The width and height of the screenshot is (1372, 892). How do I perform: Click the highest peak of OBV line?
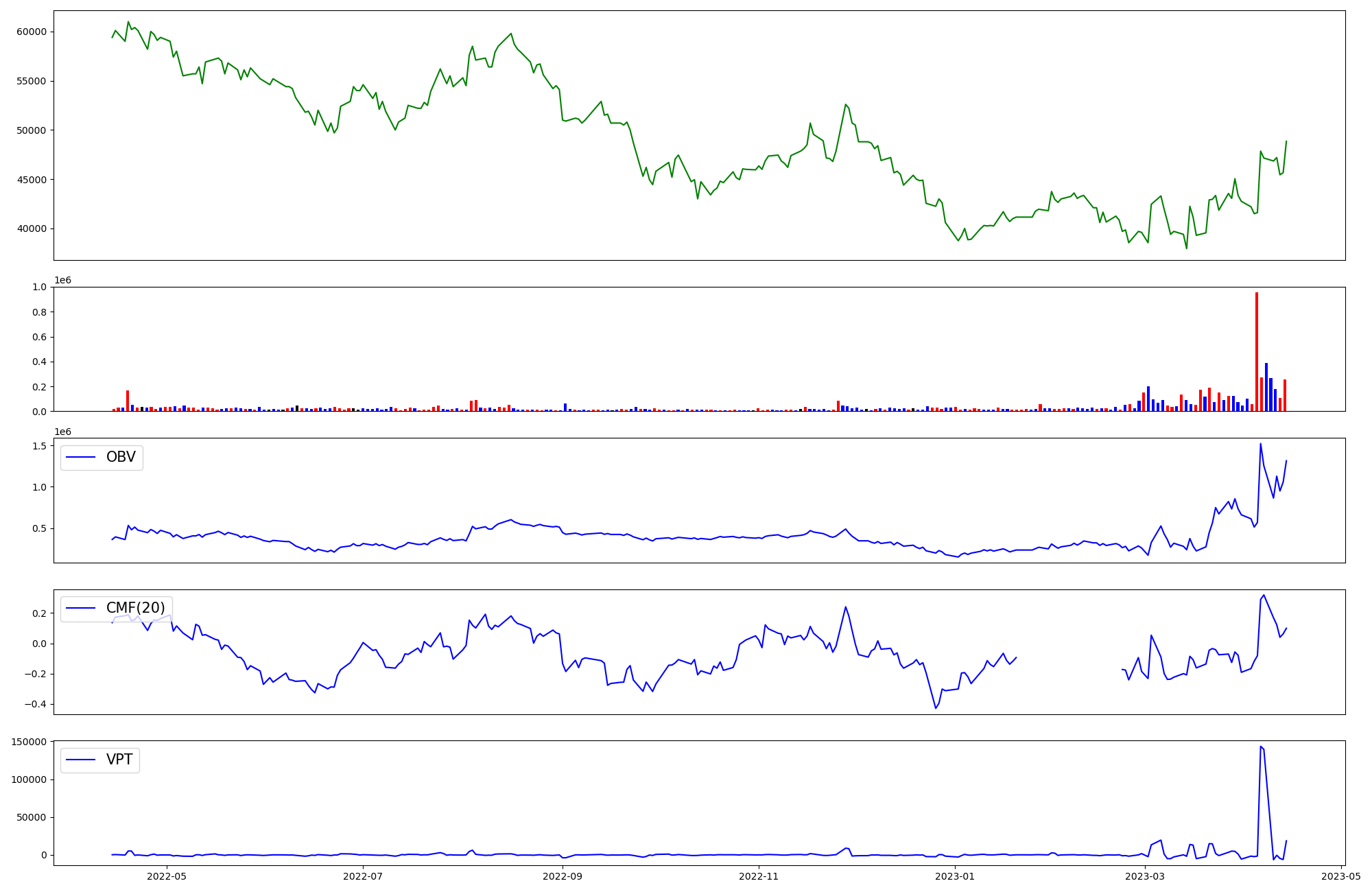(1260, 444)
